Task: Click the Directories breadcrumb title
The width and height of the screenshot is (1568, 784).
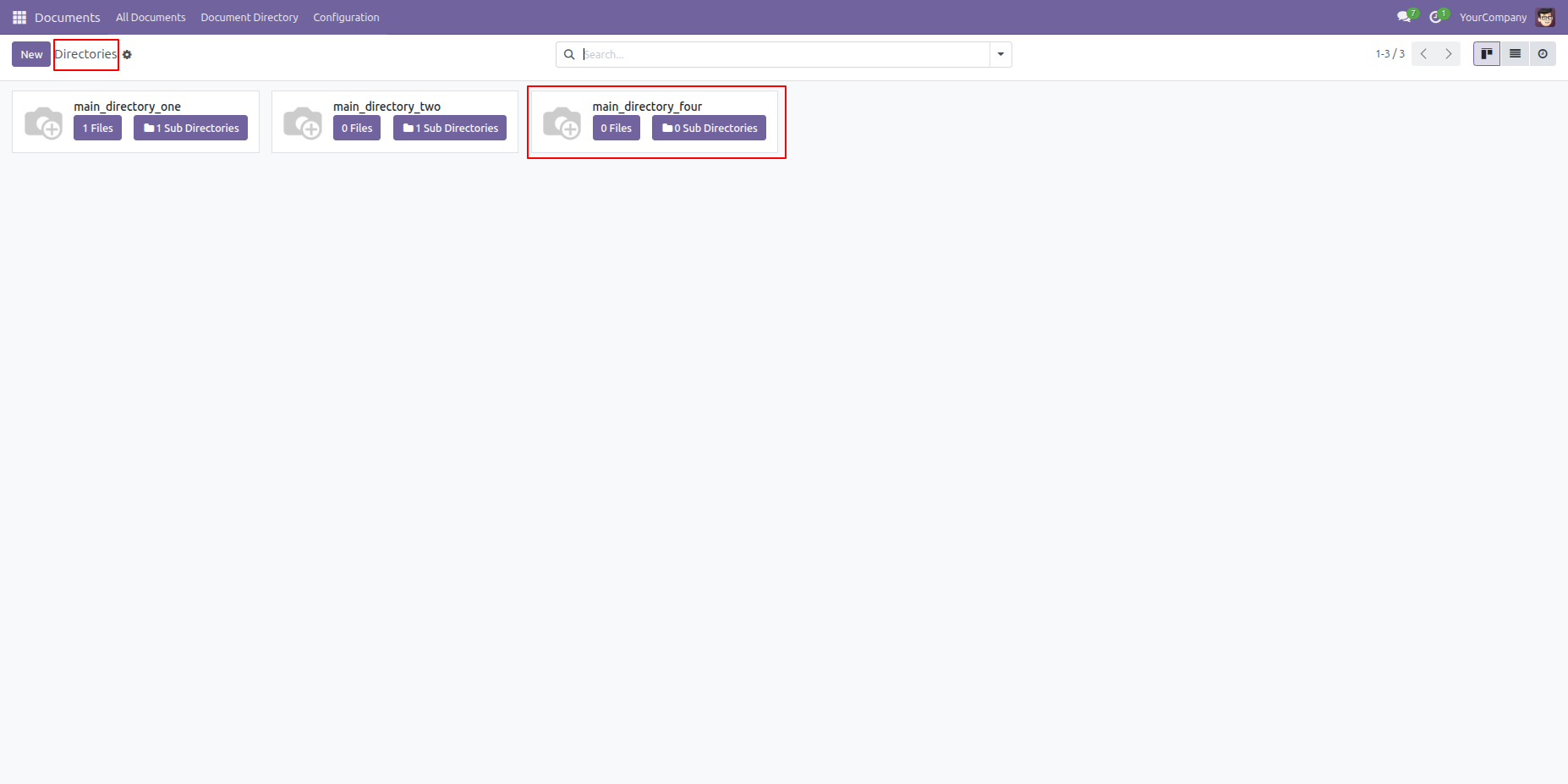Action: (x=86, y=54)
